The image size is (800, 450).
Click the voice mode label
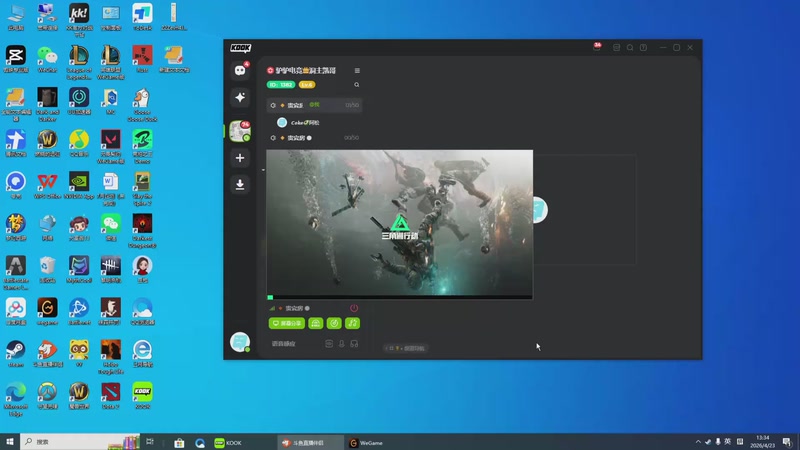(284, 344)
